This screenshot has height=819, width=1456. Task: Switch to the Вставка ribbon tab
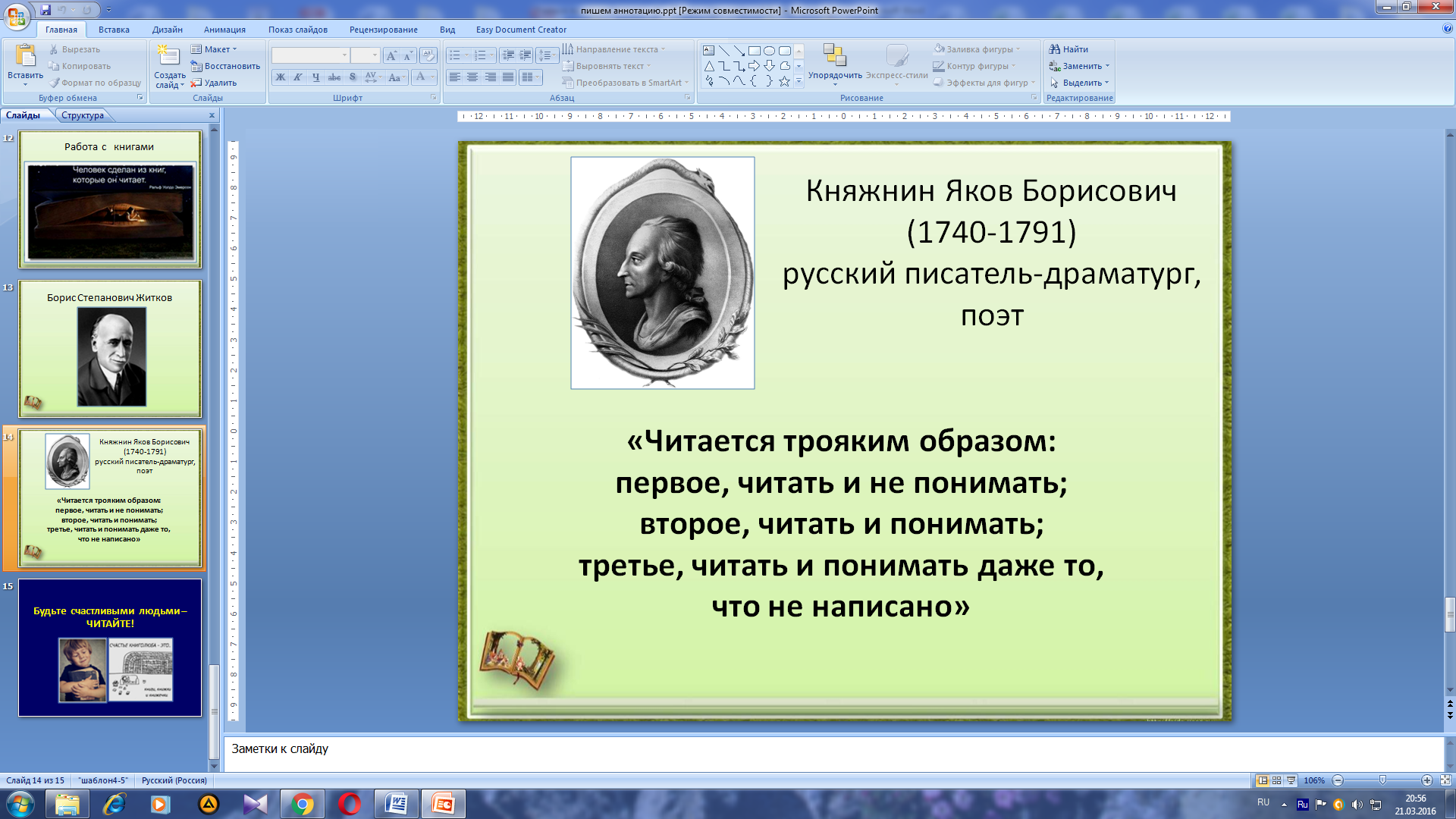point(114,30)
